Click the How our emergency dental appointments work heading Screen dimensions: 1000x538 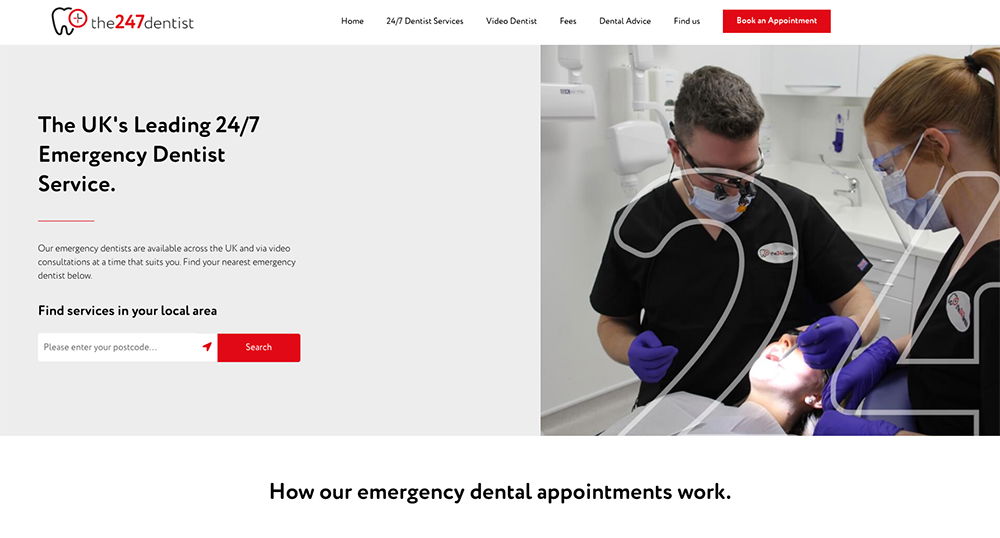pyautogui.click(x=500, y=491)
